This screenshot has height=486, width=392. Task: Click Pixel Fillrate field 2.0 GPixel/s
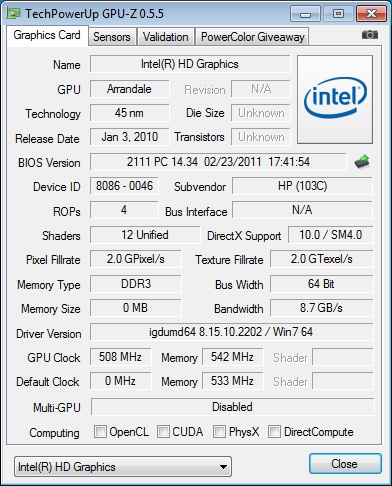(x=136, y=259)
